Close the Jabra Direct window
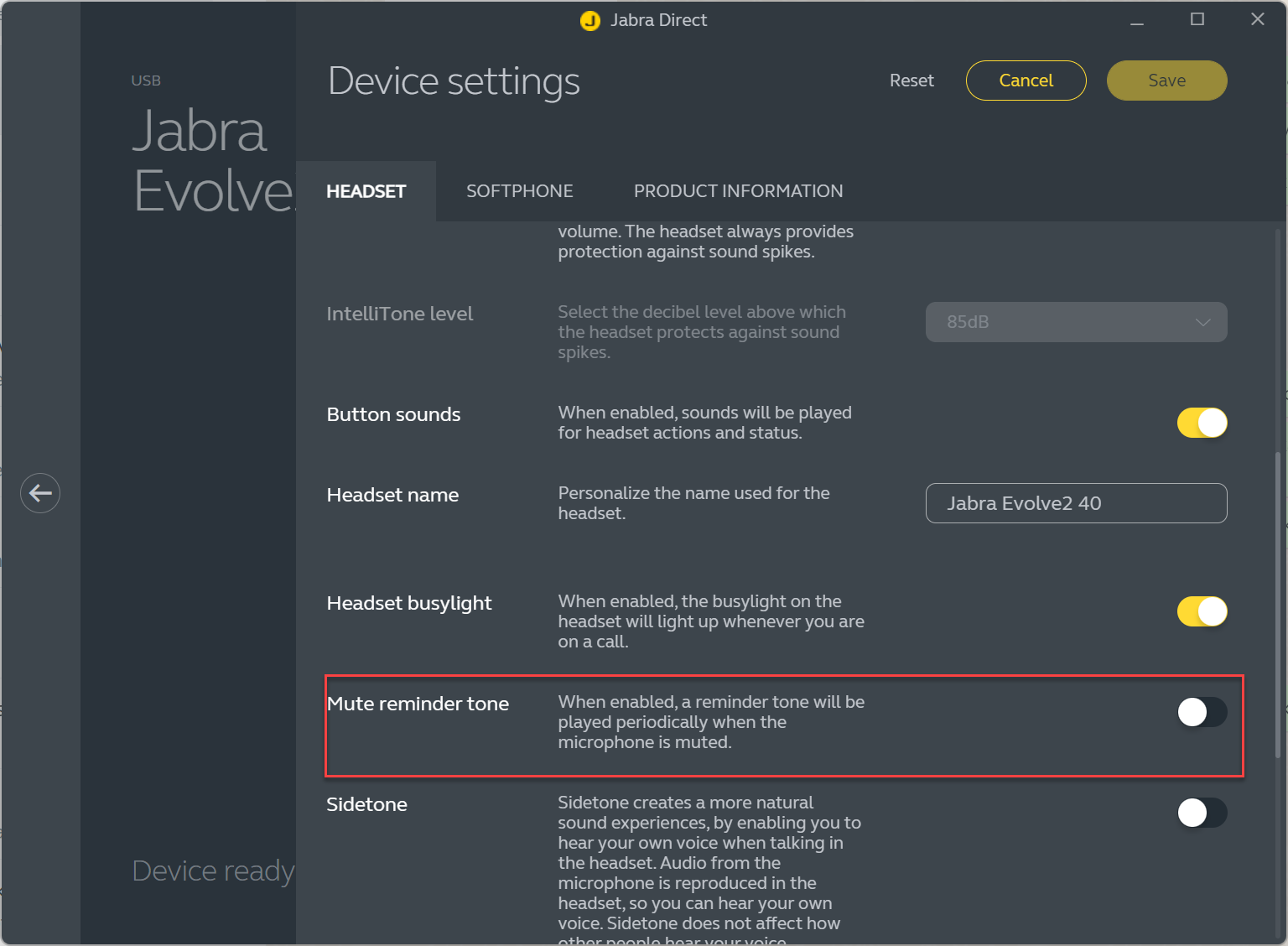The height and width of the screenshot is (946, 1288). tap(1257, 19)
